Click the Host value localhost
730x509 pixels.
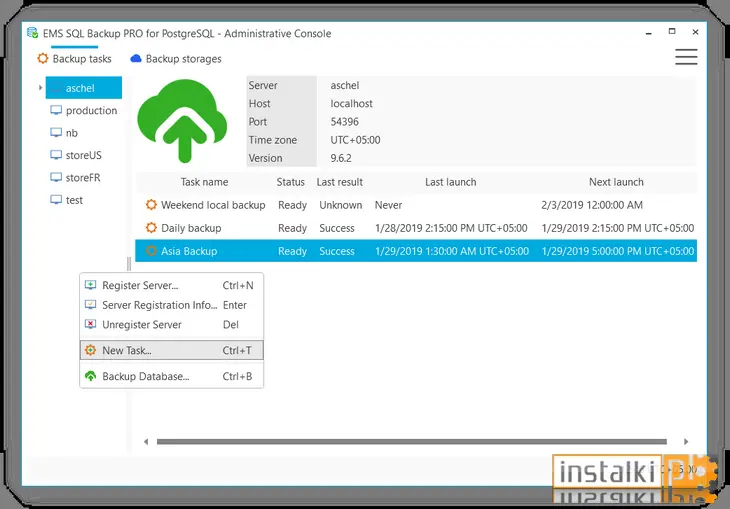click(x=351, y=103)
